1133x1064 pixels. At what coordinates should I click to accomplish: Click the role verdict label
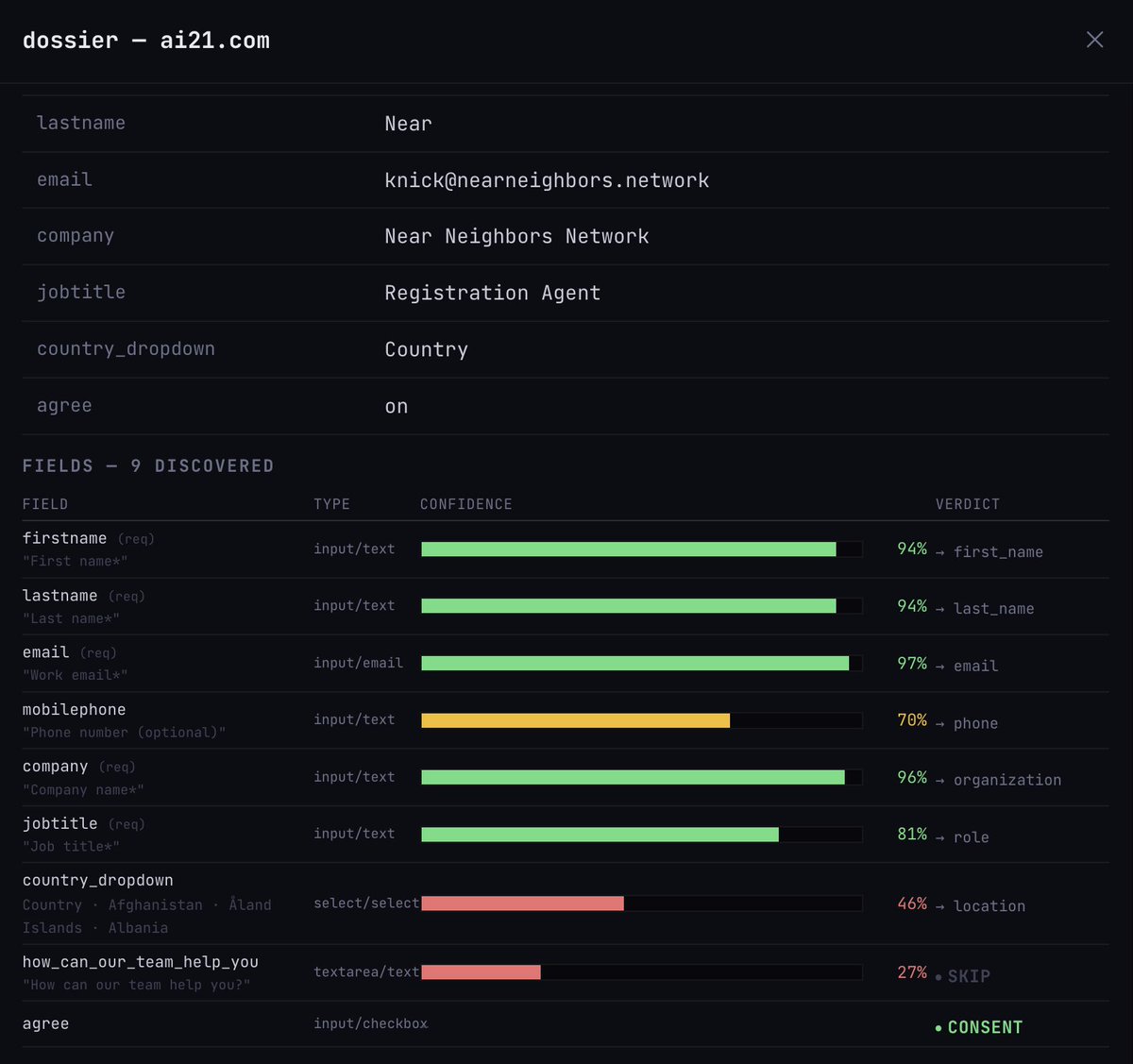[972, 837]
